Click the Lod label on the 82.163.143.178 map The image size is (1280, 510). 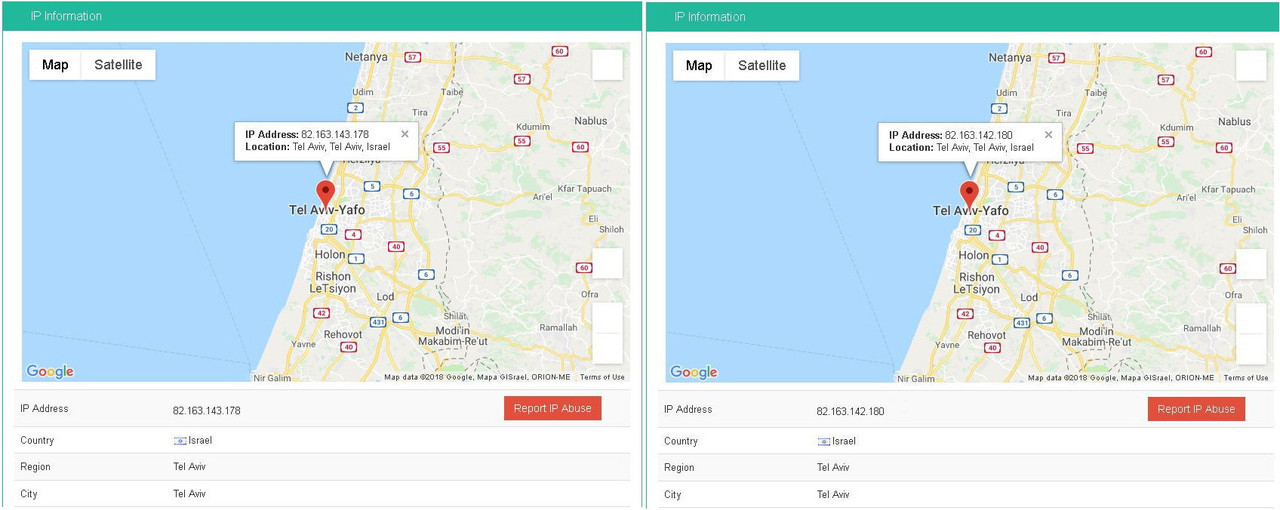[x=385, y=297]
